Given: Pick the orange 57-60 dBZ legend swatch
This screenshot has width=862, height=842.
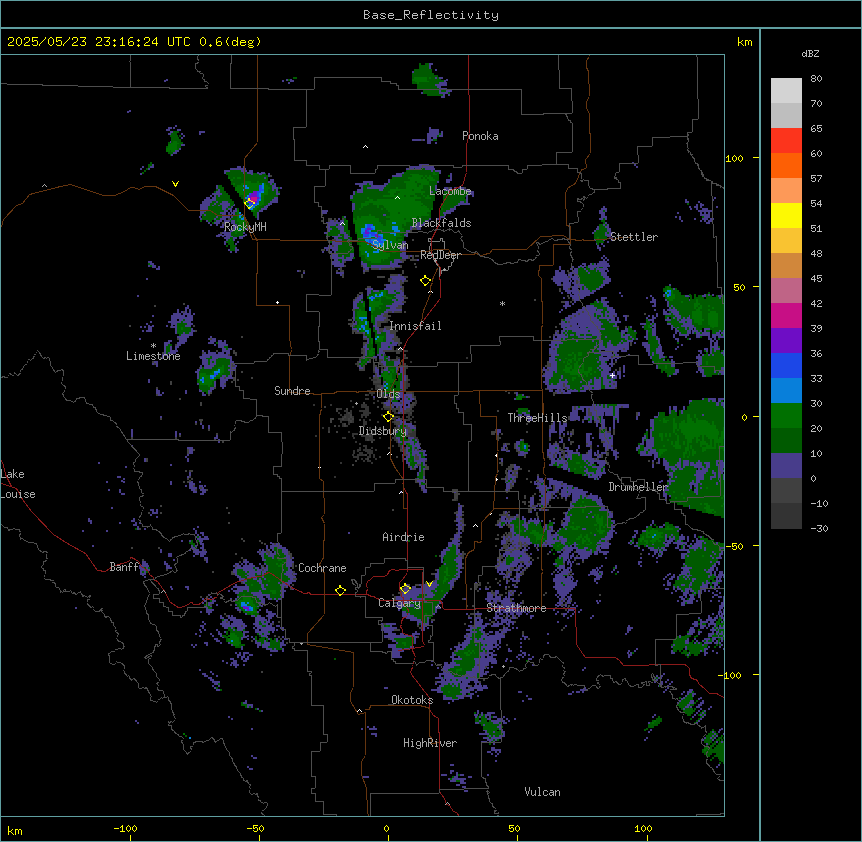Looking at the screenshot, I should pyautogui.click(x=786, y=165).
